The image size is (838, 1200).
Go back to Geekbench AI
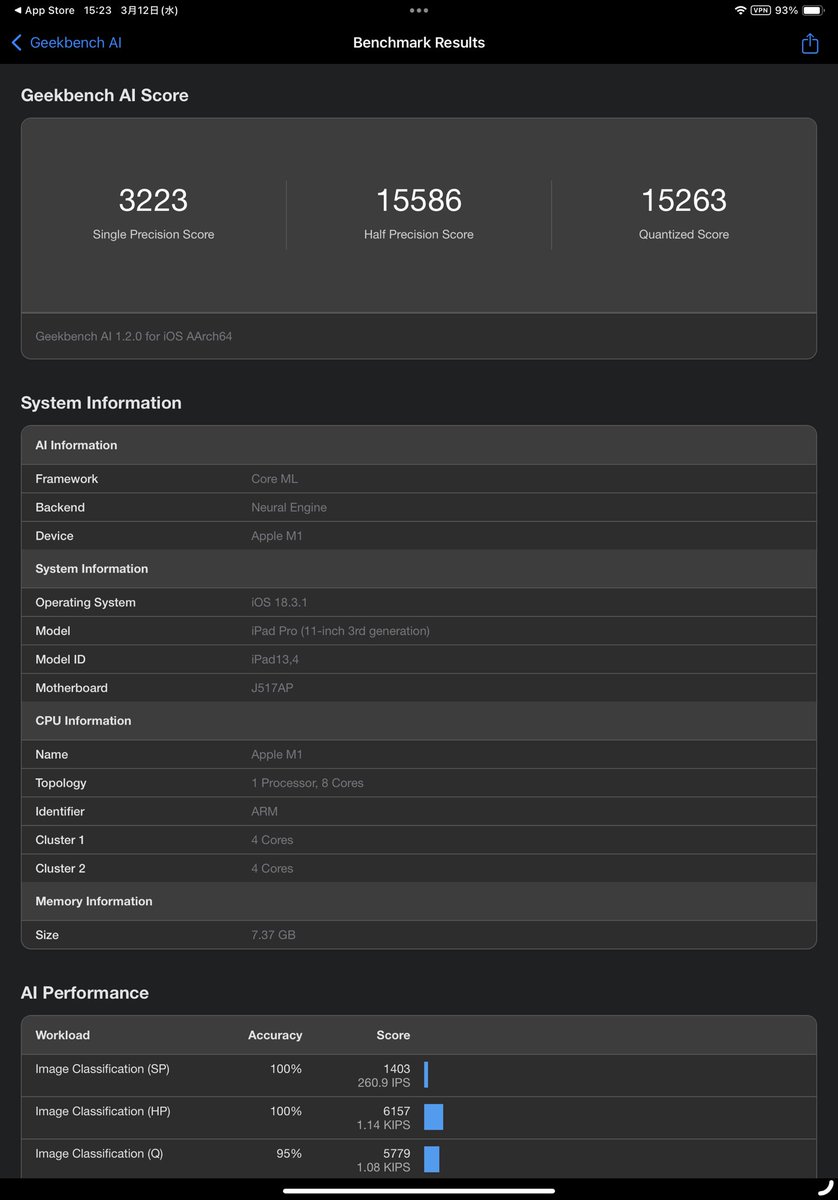tap(66, 43)
